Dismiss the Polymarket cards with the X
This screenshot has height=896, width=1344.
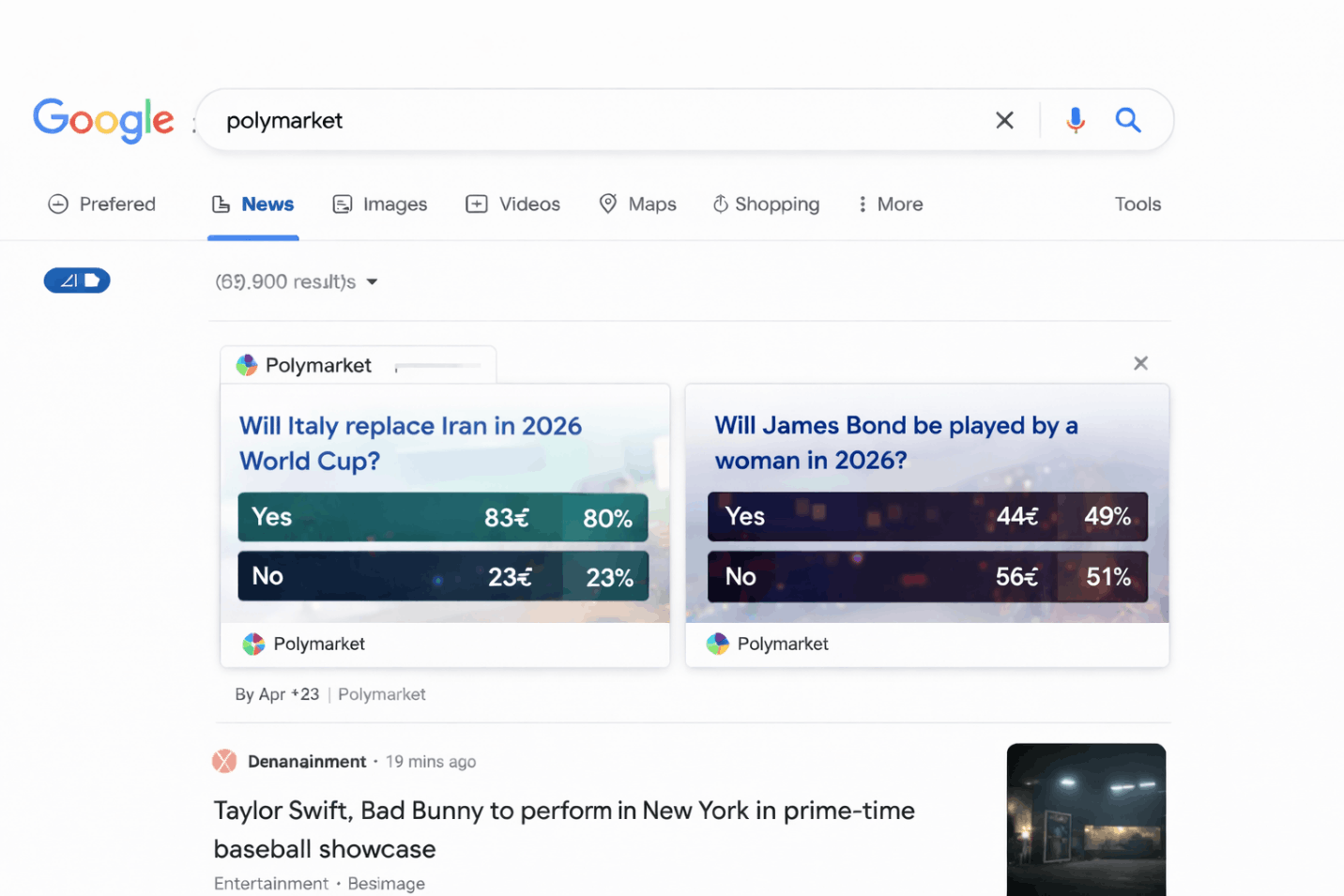tap(1140, 363)
